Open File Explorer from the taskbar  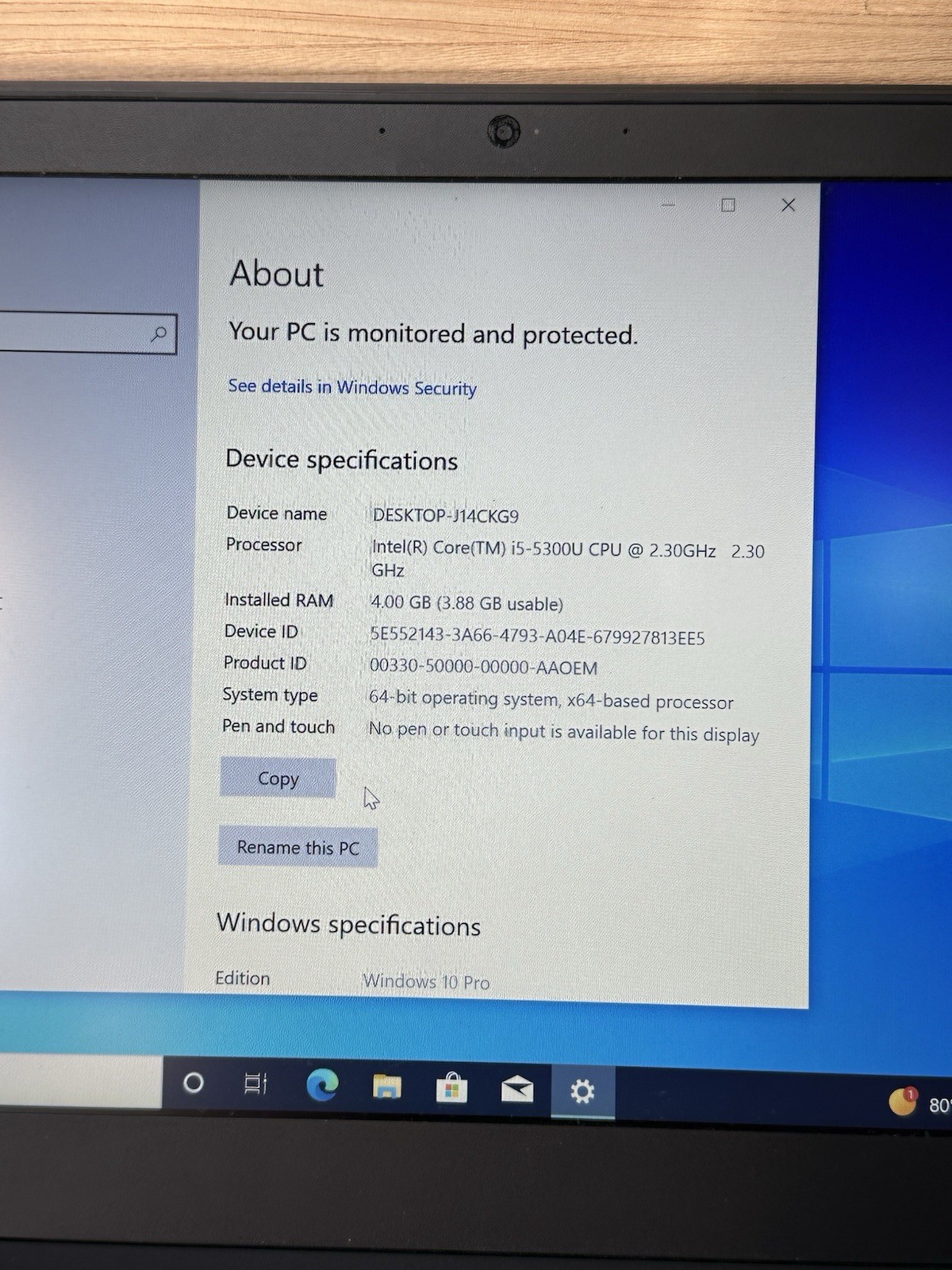coord(387,1087)
